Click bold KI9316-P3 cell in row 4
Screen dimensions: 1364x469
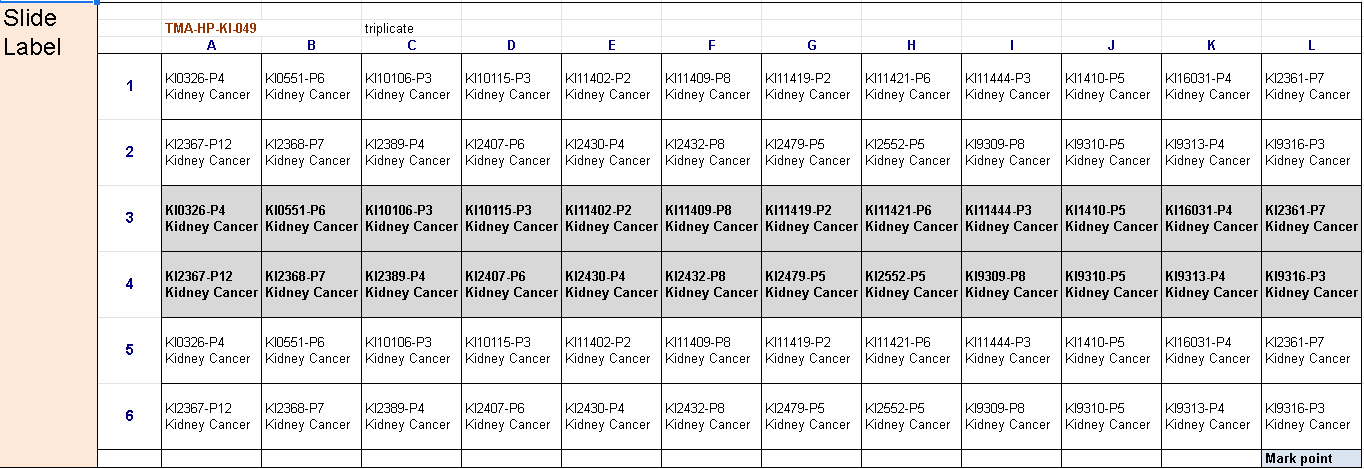(1311, 284)
